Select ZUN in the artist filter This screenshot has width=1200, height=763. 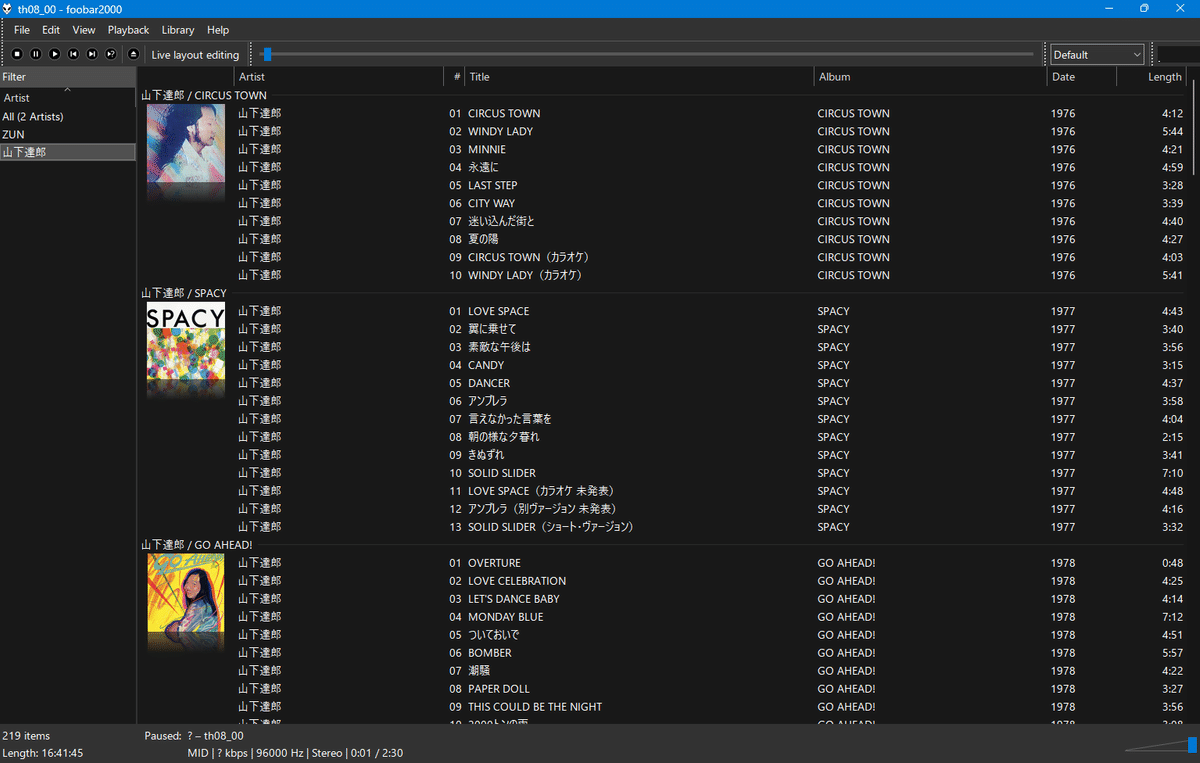click(x=68, y=134)
